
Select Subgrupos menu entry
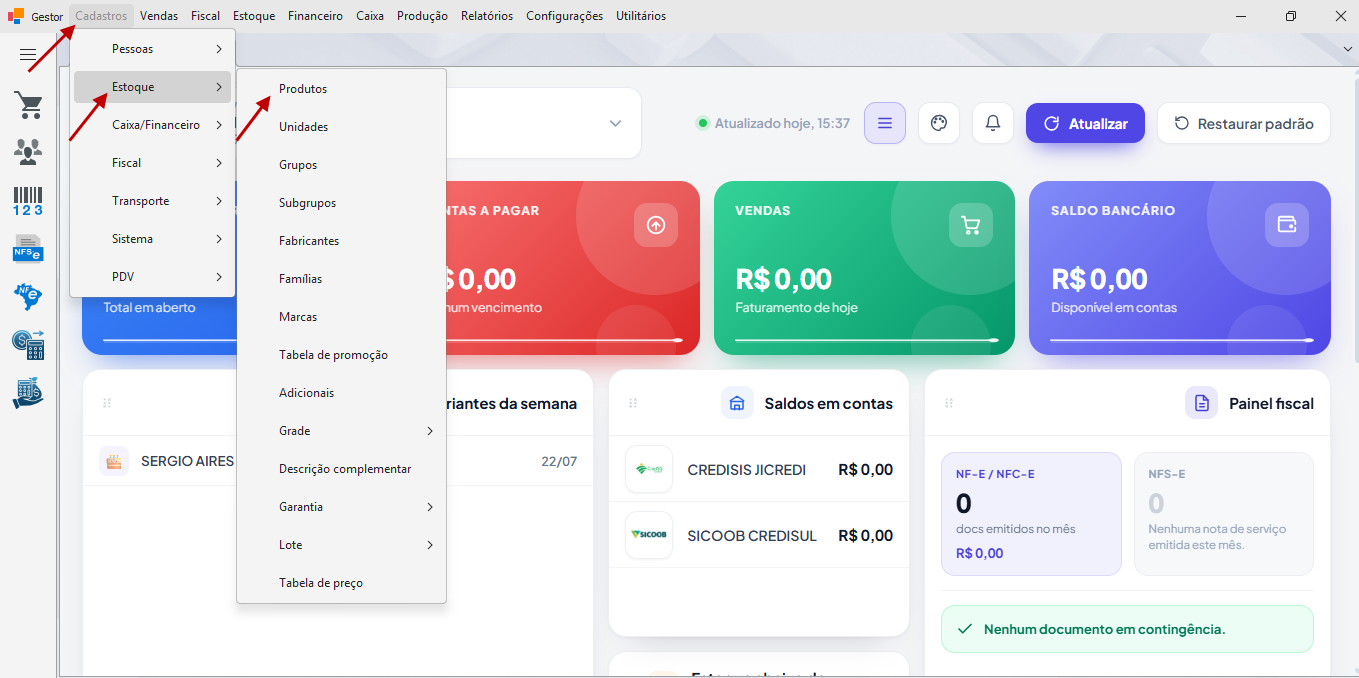341,203
